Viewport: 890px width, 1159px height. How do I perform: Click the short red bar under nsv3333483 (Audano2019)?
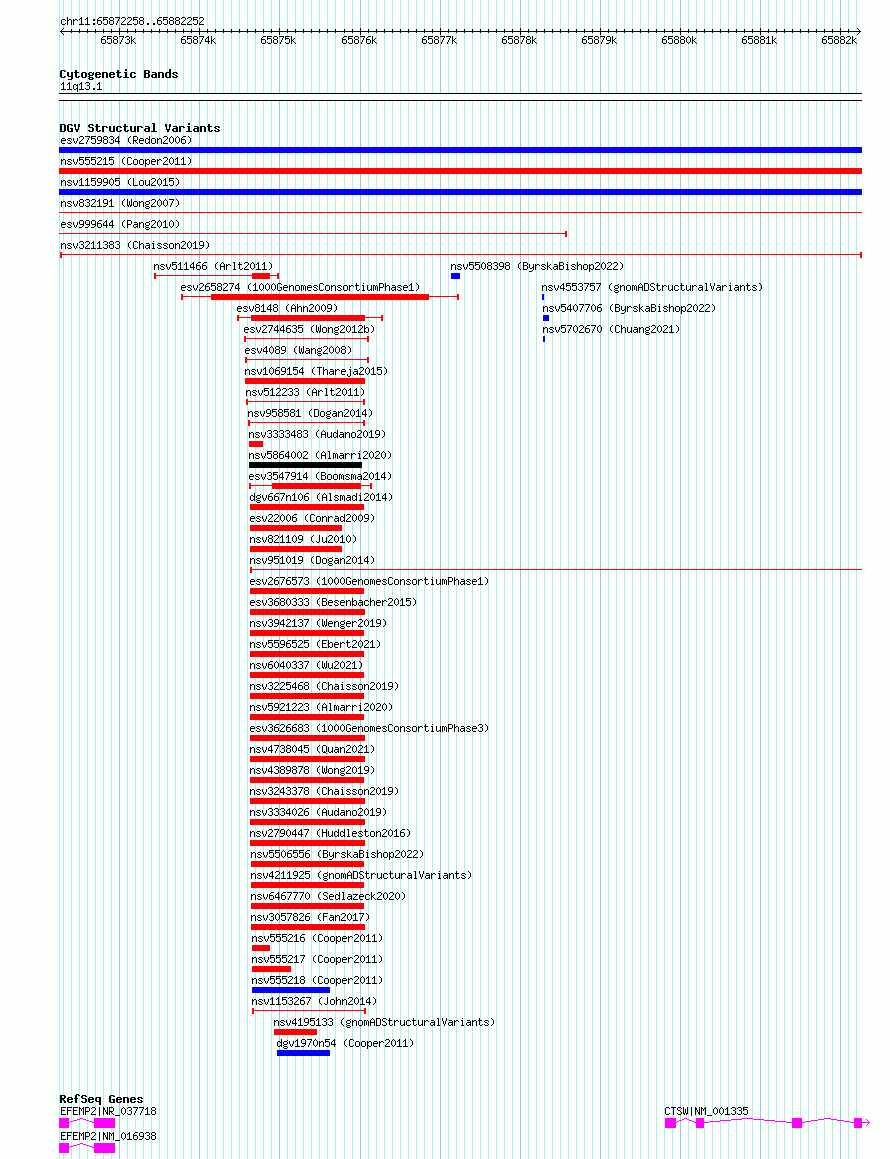(x=257, y=444)
